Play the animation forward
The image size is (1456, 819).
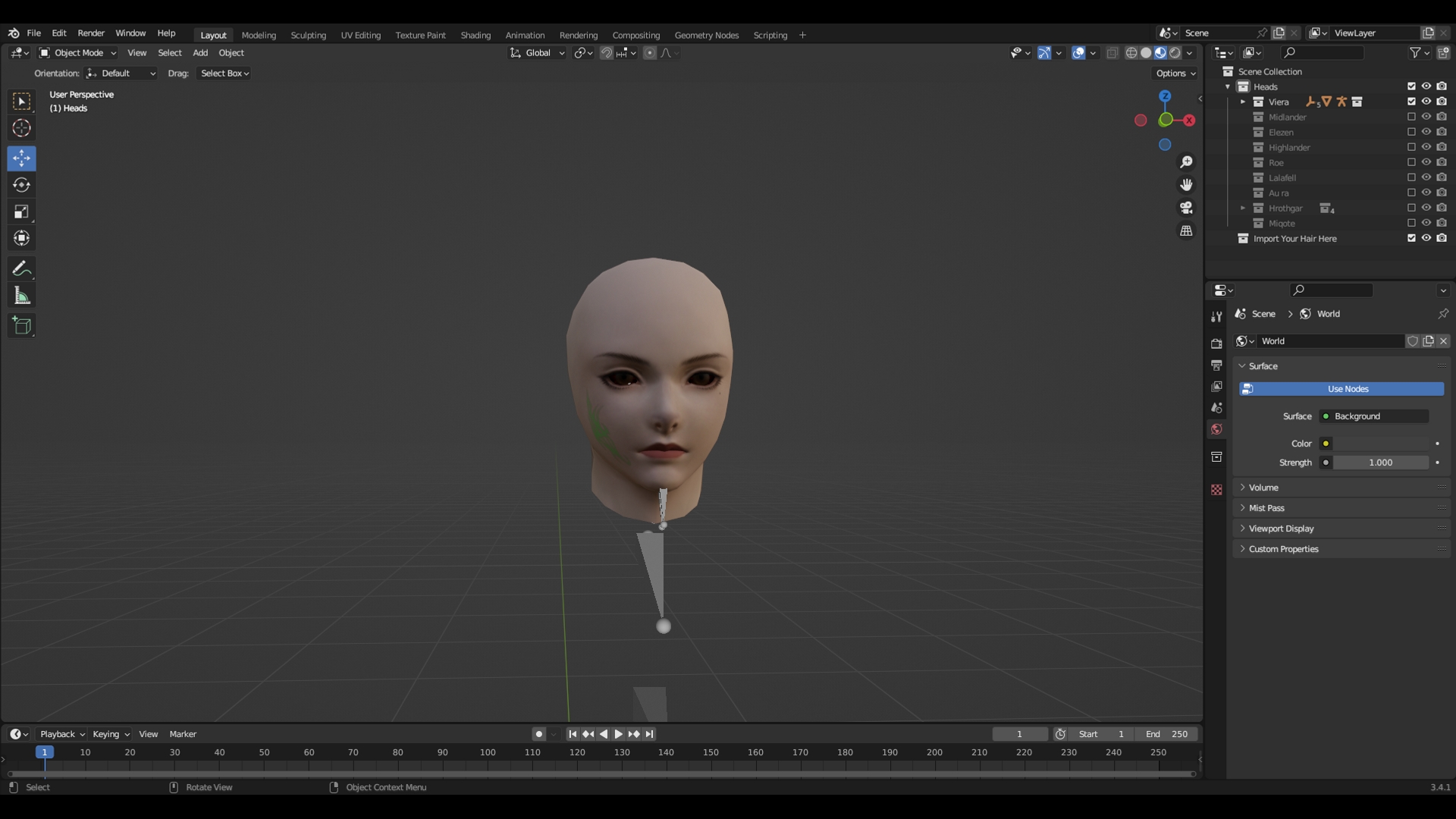(x=618, y=734)
